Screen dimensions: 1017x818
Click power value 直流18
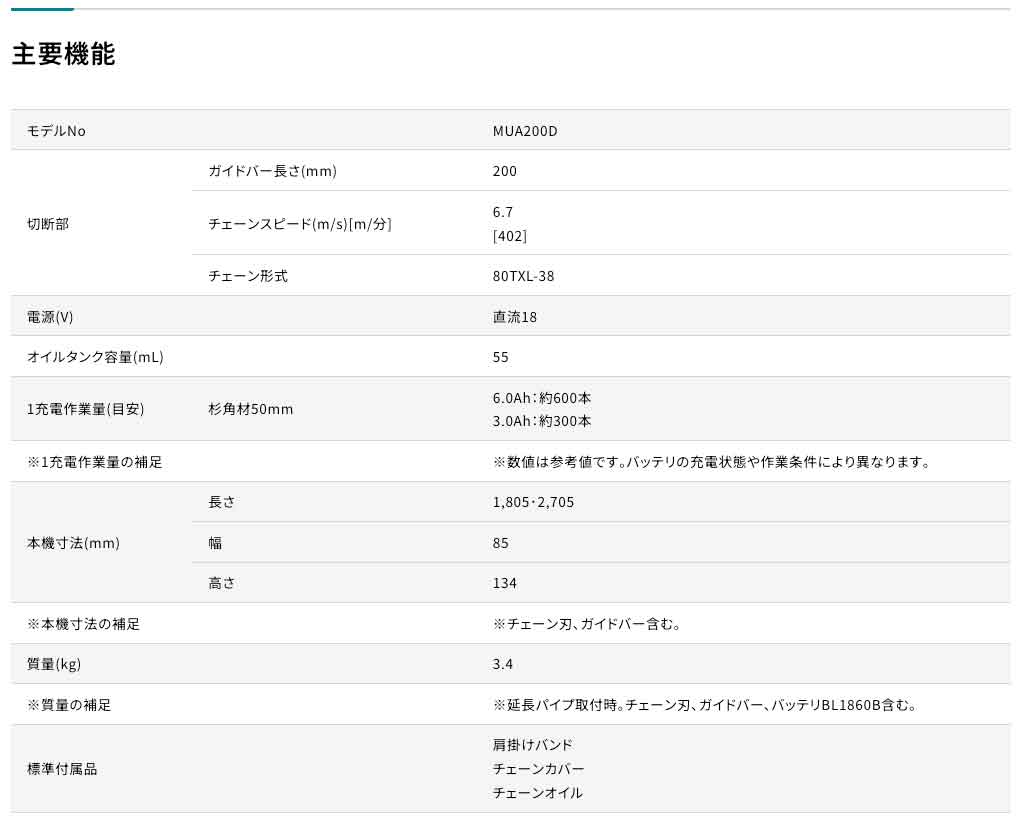coord(515,317)
